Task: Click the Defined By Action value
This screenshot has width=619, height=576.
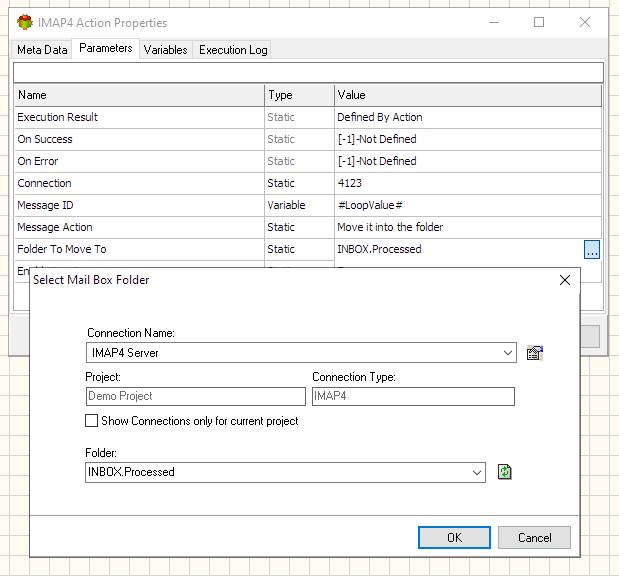Action: click(x=380, y=117)
